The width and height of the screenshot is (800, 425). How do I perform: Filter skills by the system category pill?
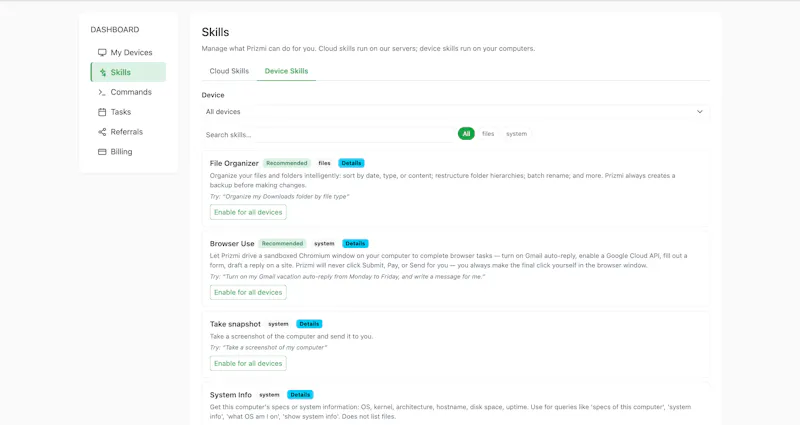(x=516, y=134)
